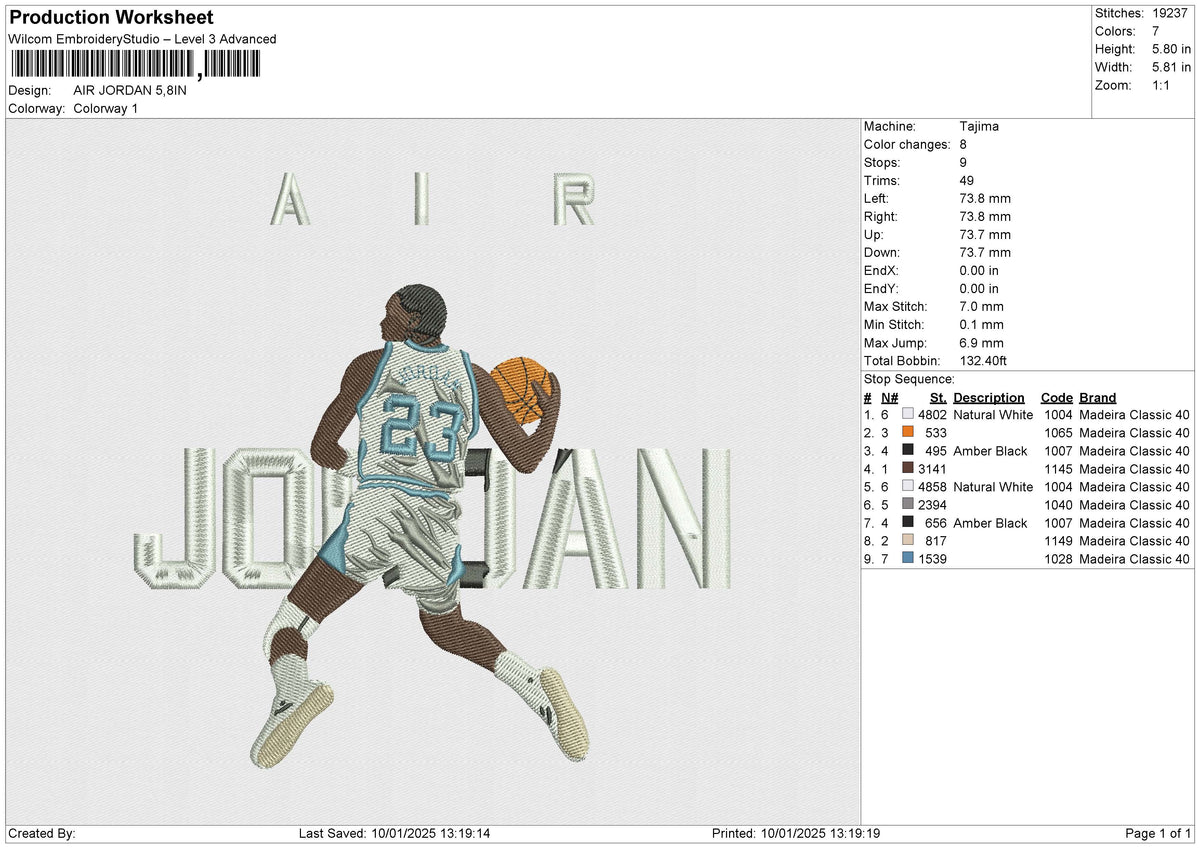Screen dimensions: 1200x848
Task: Click the barcode under the worksheet title
Action: coord(134,65)
